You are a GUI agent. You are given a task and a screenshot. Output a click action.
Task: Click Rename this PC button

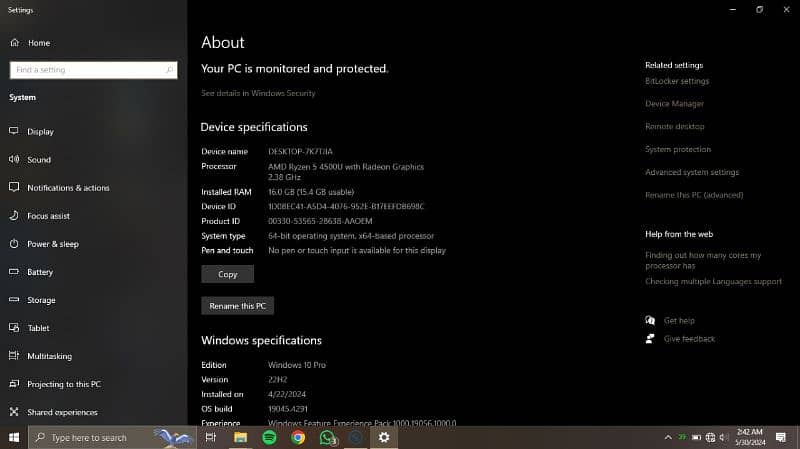[x=237, y=306]
